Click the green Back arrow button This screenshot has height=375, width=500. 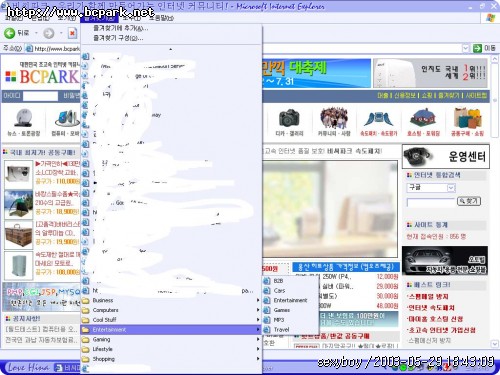(9, 33)
